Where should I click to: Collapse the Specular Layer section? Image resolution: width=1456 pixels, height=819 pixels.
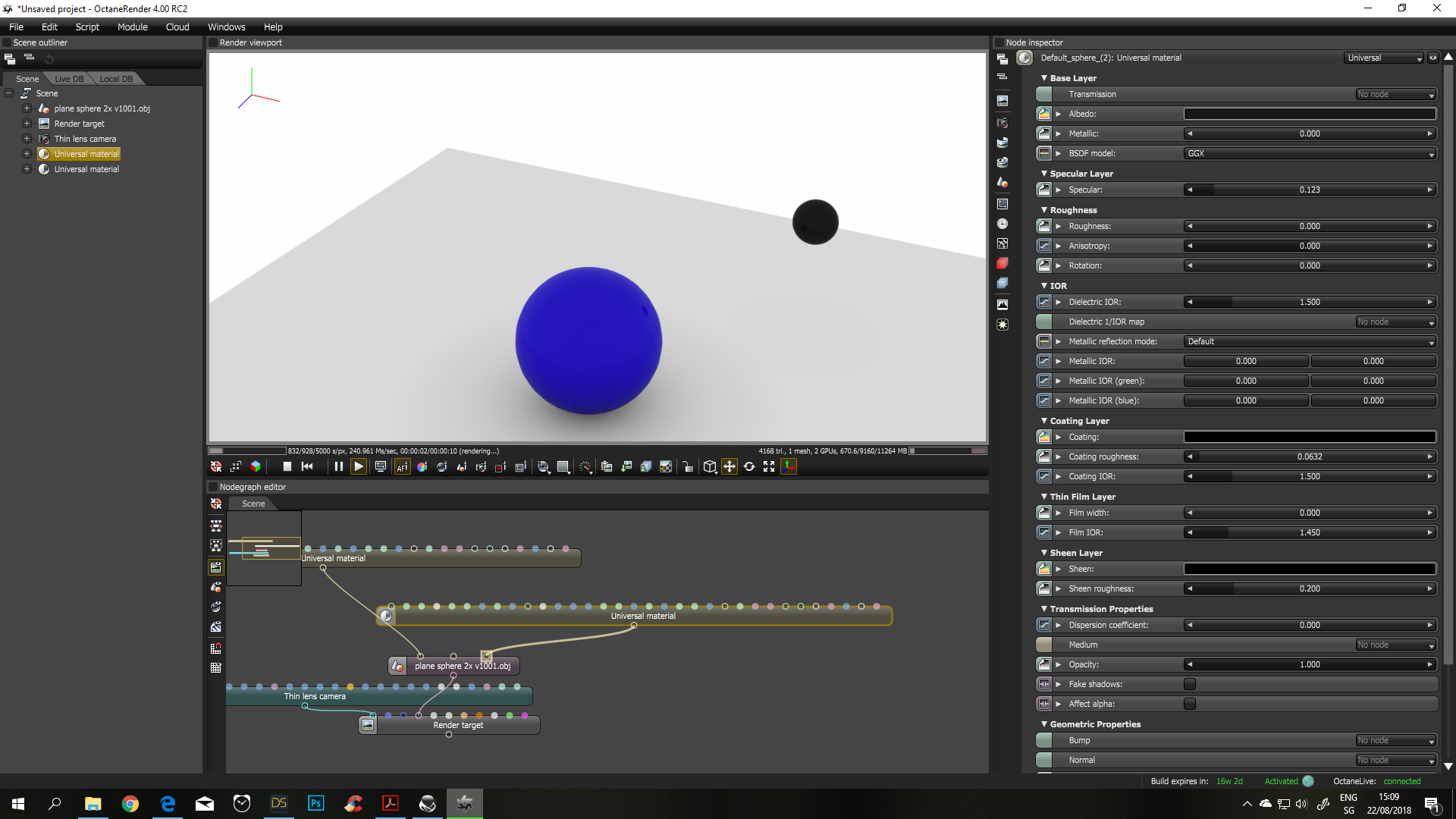(1044, 174)
